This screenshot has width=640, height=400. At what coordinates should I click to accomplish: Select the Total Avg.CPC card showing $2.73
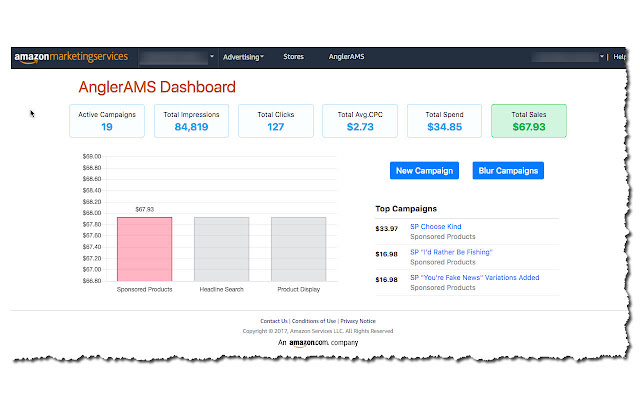pos(360,121)
